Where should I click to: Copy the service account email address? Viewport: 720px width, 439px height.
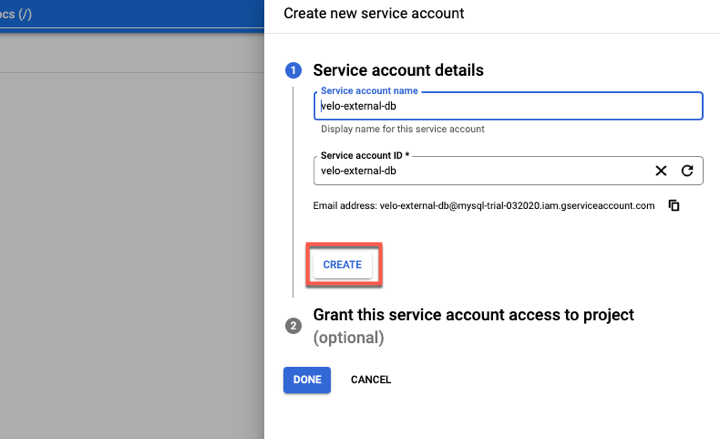674,205
